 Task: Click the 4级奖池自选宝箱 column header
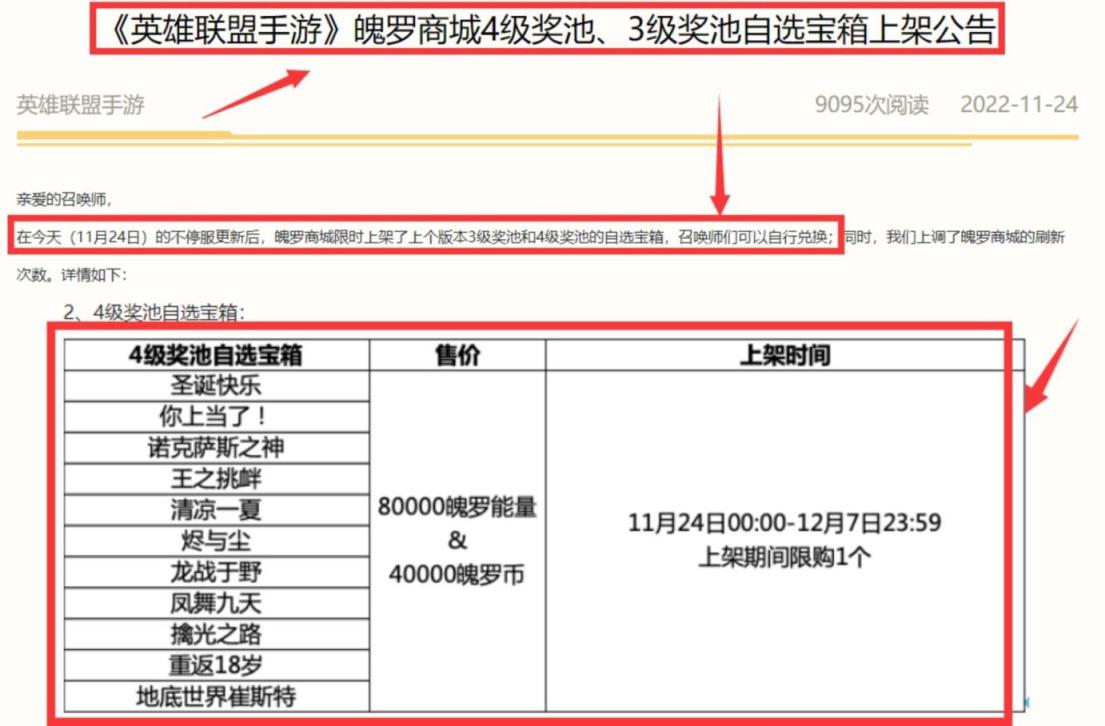pos(216,355)
